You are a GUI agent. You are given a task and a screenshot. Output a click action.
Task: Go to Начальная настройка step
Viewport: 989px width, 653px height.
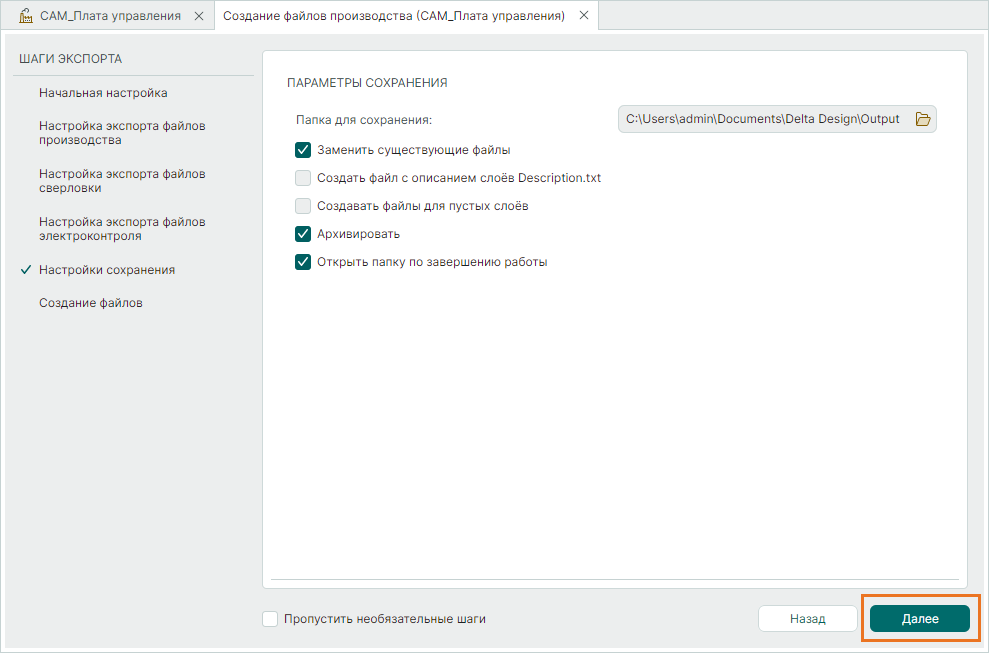pos(103,93)
